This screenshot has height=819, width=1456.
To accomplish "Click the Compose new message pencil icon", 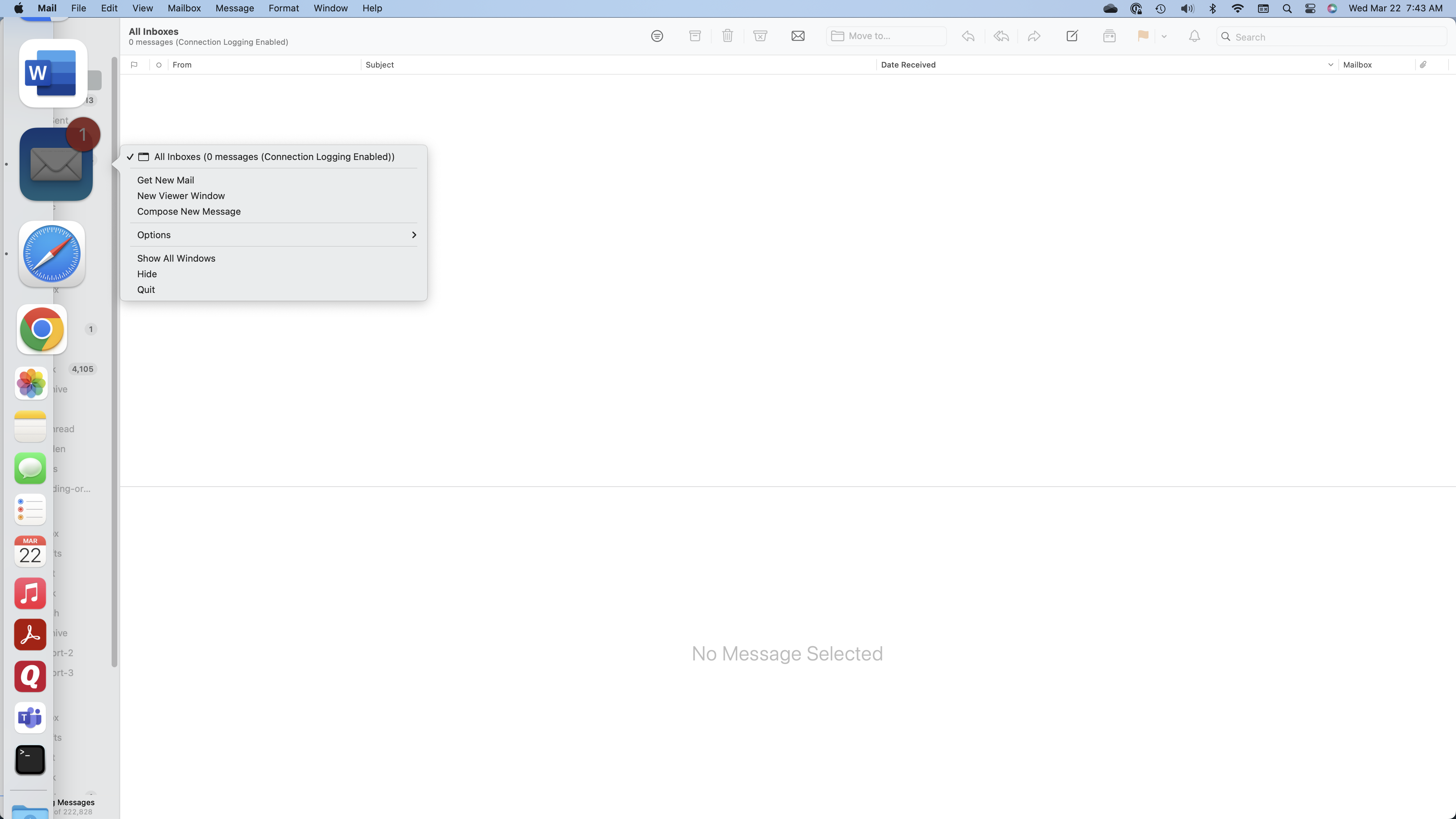I will (1072, 36).
